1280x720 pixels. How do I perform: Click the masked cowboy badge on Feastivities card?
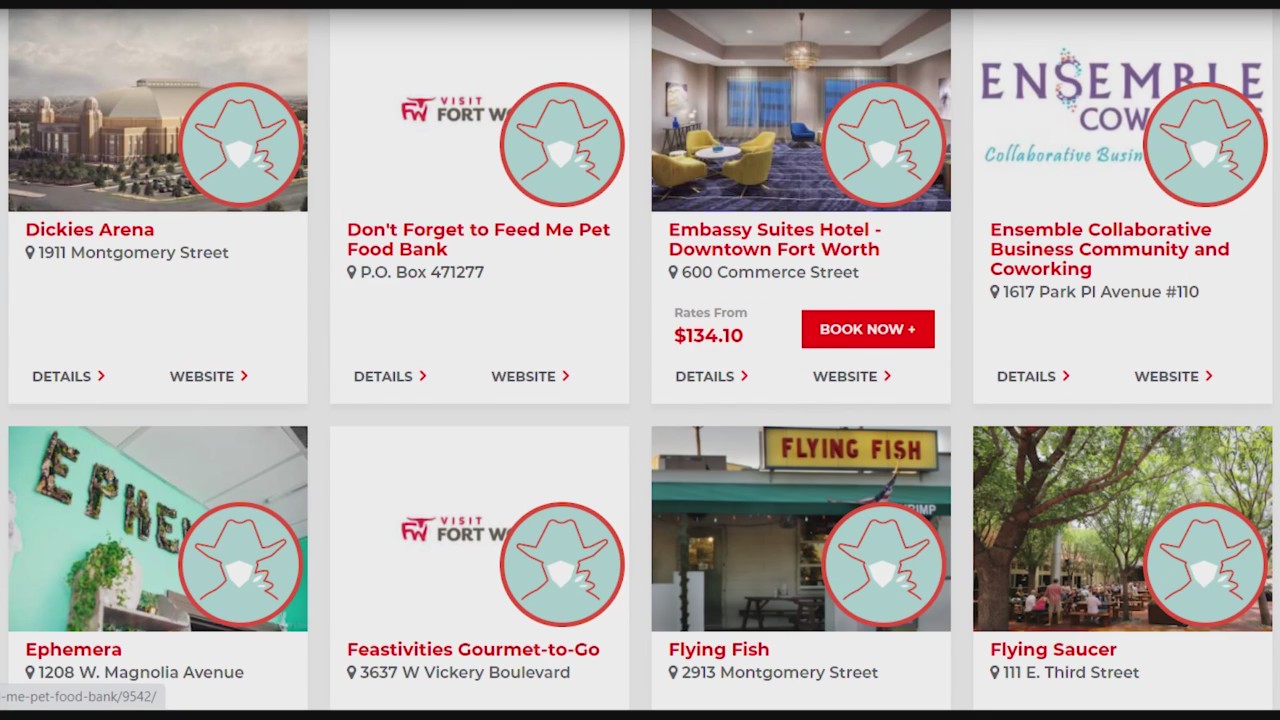(x=562, y=565)
